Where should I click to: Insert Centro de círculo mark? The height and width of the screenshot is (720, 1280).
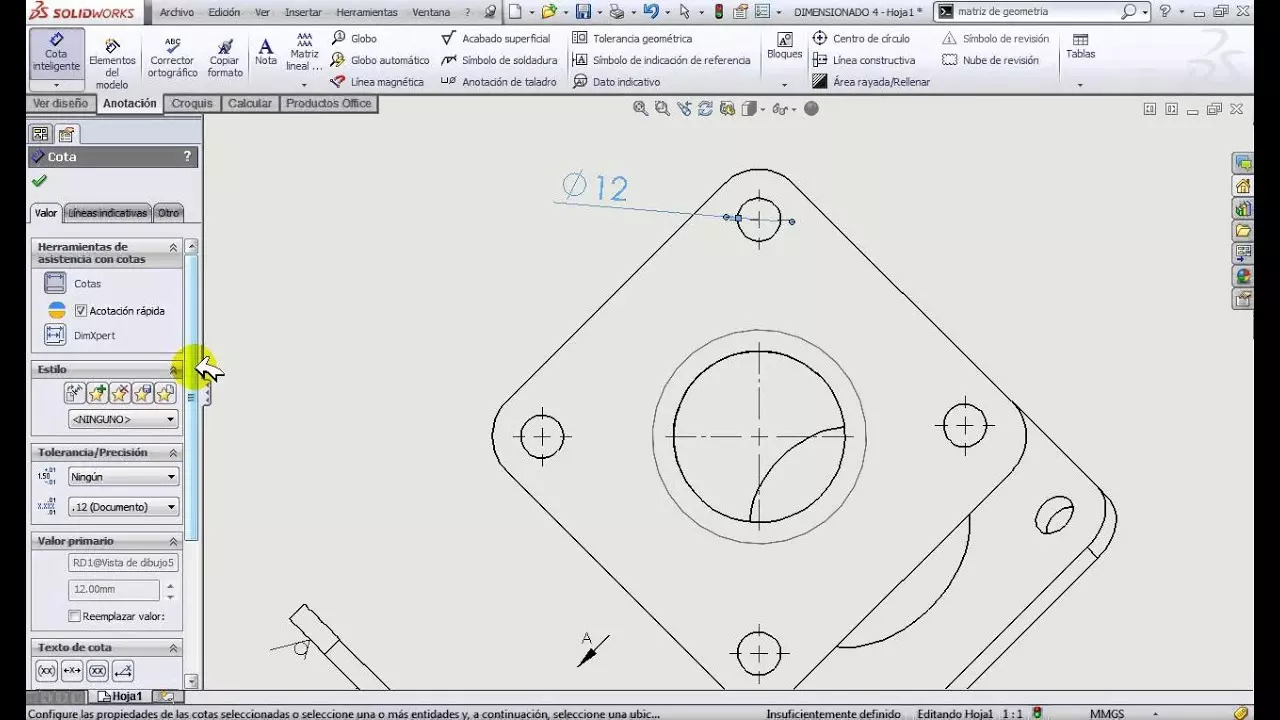point(861,38)
